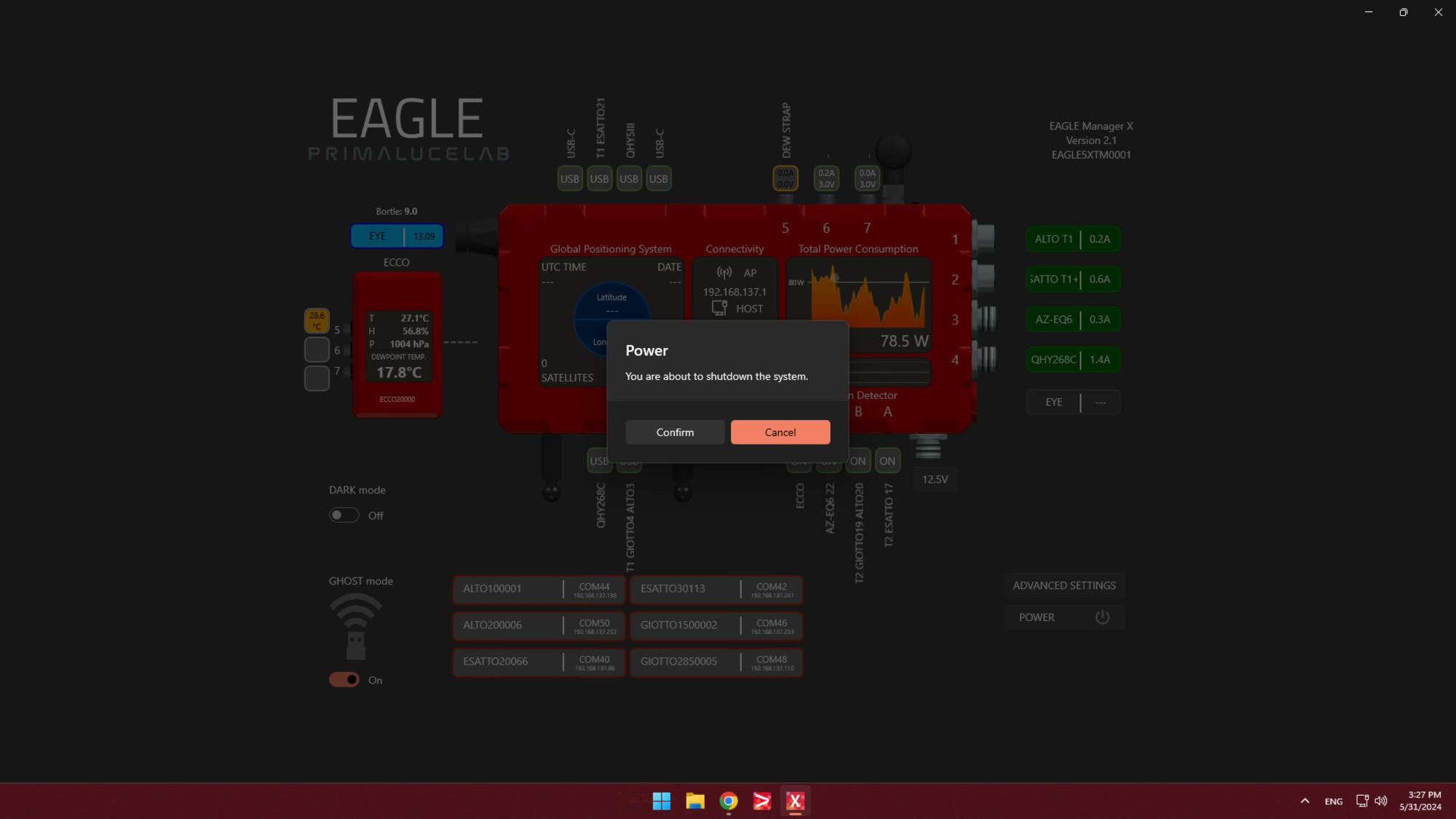1456x819 pixels.
Task: Select GIOTTO2850005 COM48 device
Action: pyautogui.click(x=716, y=662)
